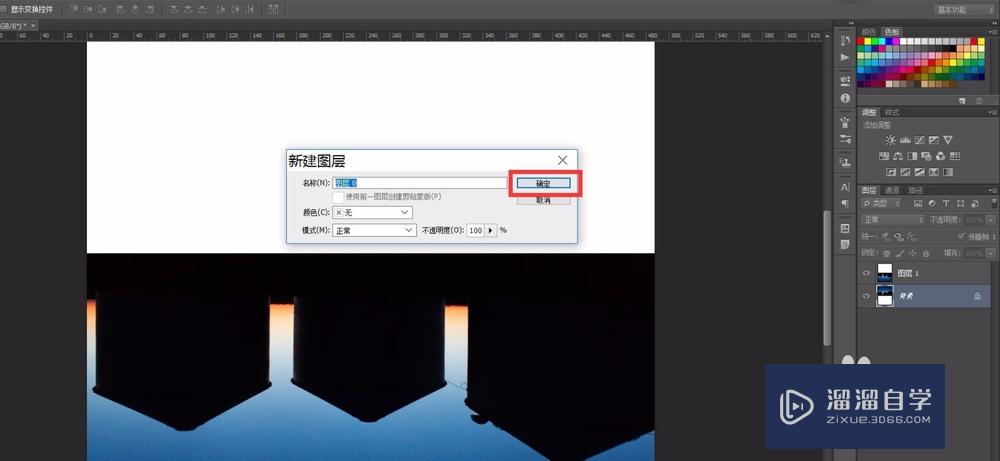Click the lock image pixels brush icon
The height and width of the screenshot is (461, 1000).
tap(899, 253)
